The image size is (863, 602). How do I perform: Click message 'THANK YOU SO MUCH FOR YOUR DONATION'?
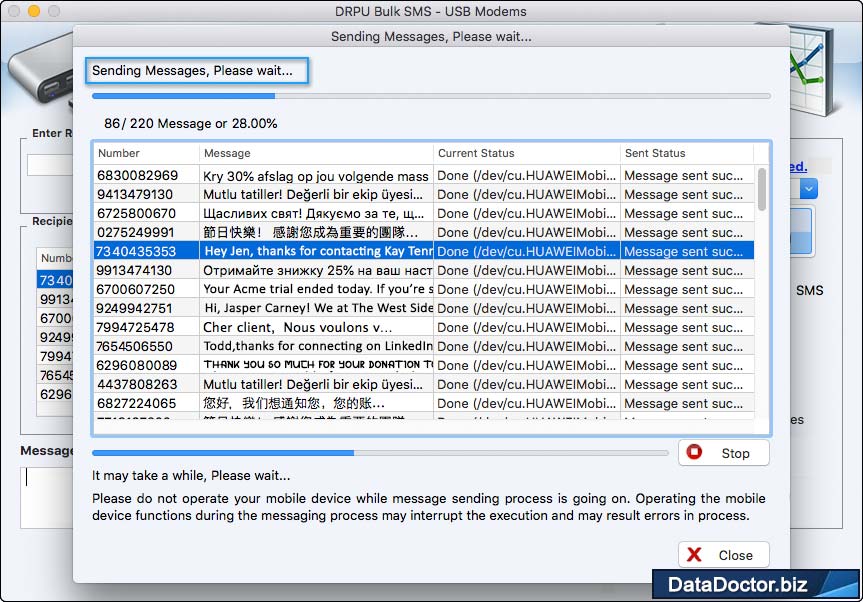(318, 365)
